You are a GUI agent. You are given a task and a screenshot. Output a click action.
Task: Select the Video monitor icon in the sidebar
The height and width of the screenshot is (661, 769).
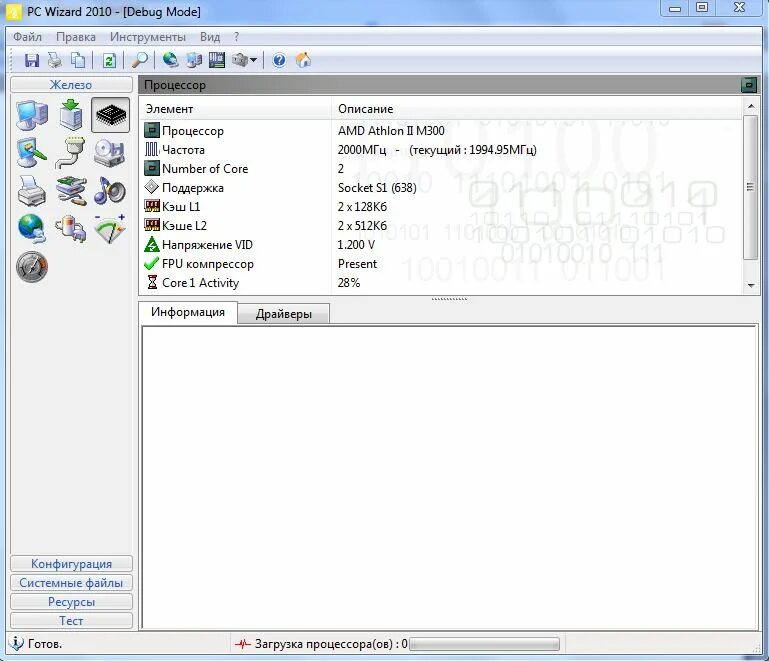tap(32, 153)
